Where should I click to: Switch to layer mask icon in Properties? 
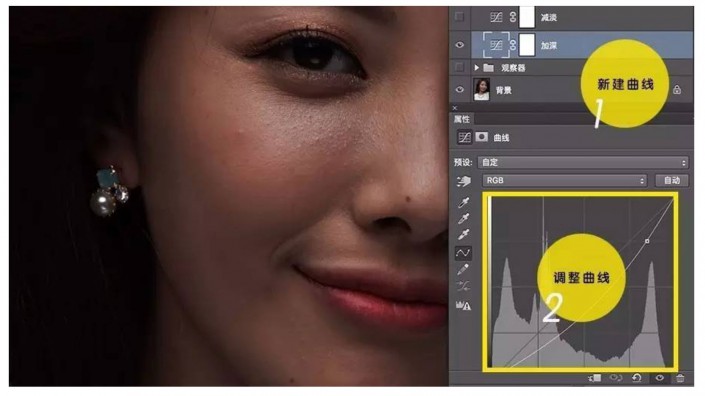[482, 137]
